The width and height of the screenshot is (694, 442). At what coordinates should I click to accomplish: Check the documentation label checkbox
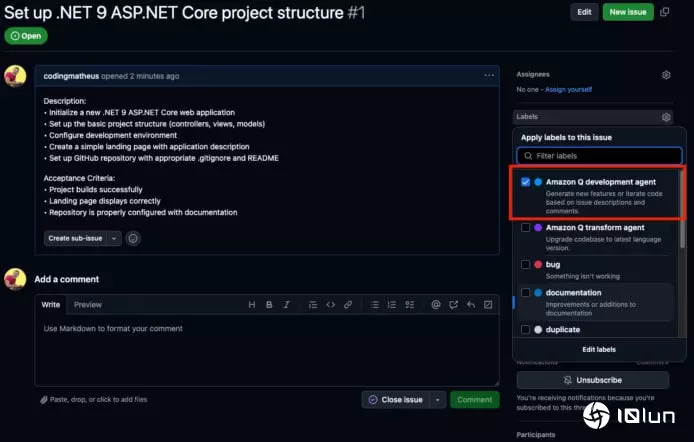coord(525,292)
